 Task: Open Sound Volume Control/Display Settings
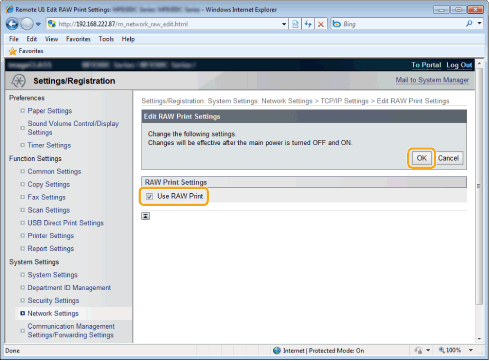click(73, 128)
